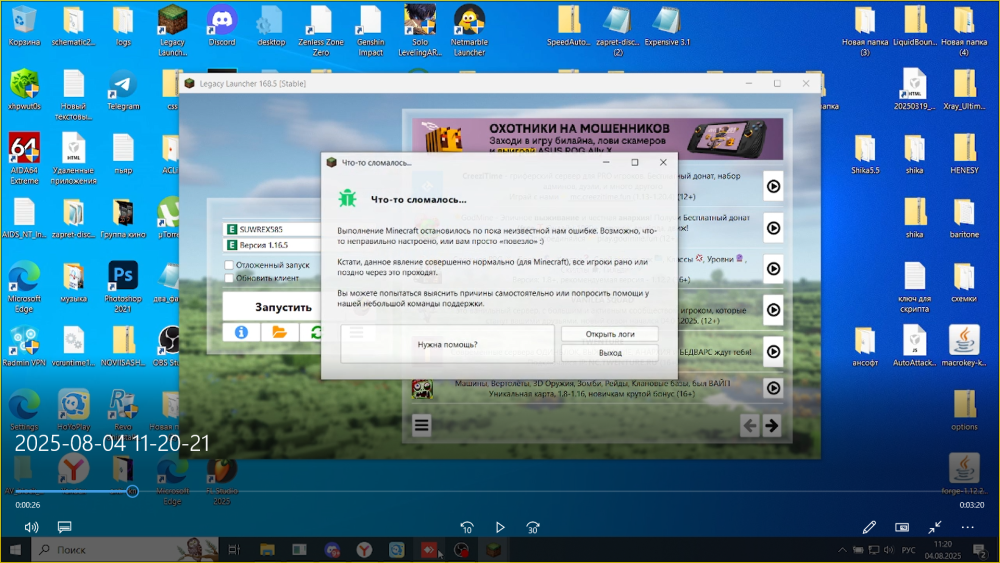Click play icon on Классы, Уровни server row
Image resolution: width=1000 pixels, height=563 pixels.
773,268
